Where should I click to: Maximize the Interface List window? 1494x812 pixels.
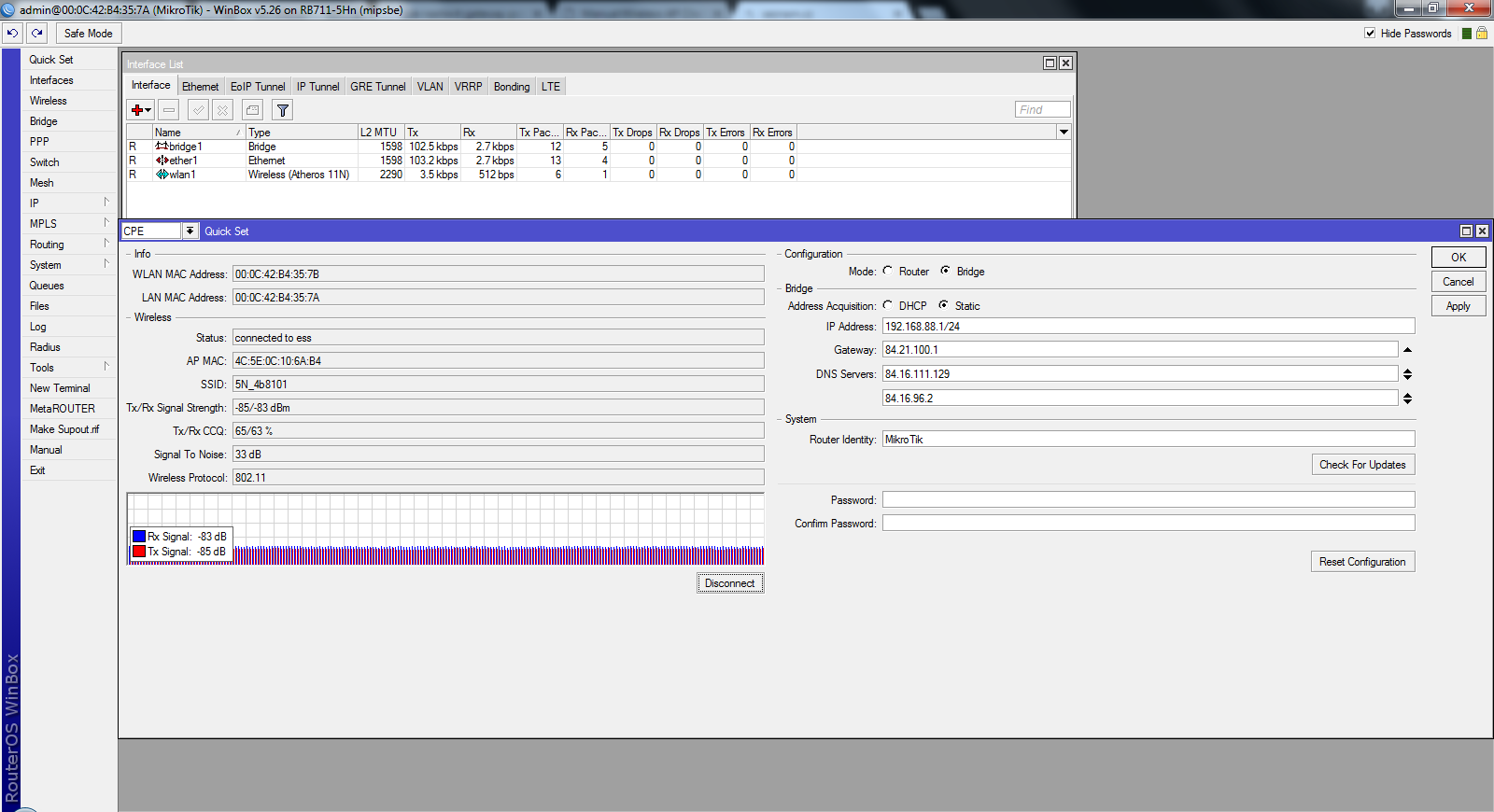click(x=1050, y=63)
